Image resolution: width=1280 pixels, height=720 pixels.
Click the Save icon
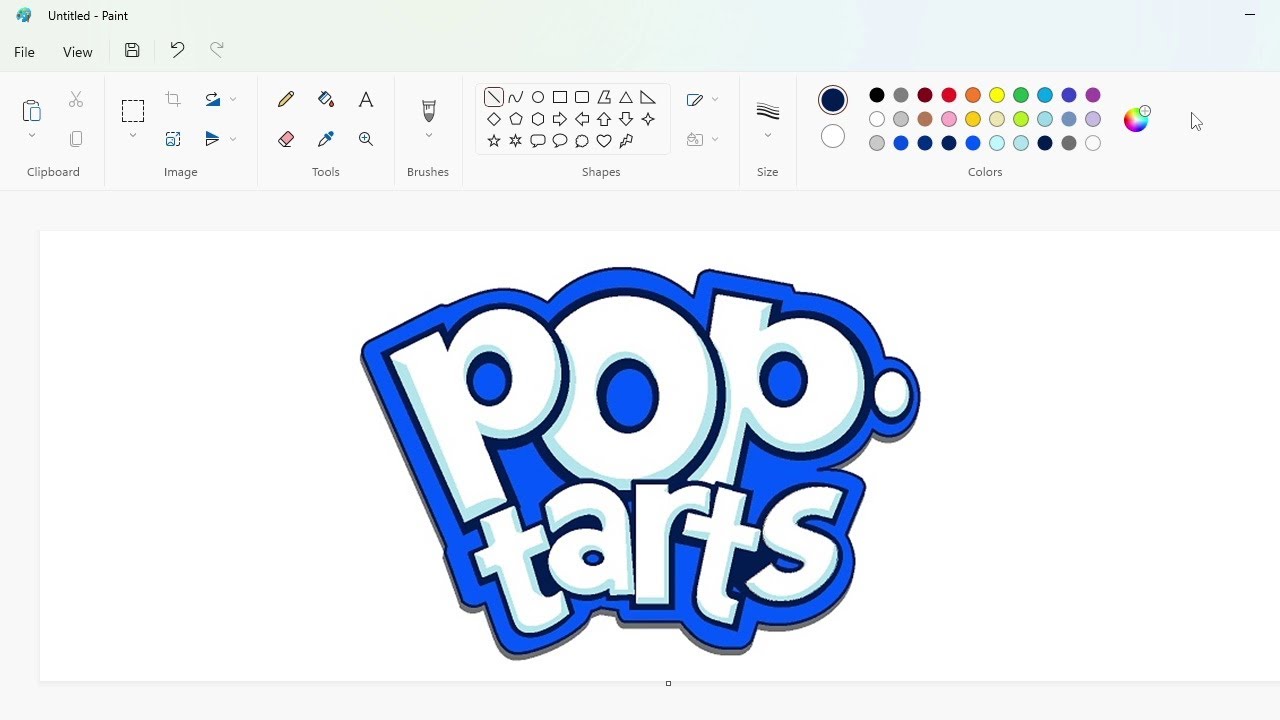pyautogui.click(x=132, y=50)
